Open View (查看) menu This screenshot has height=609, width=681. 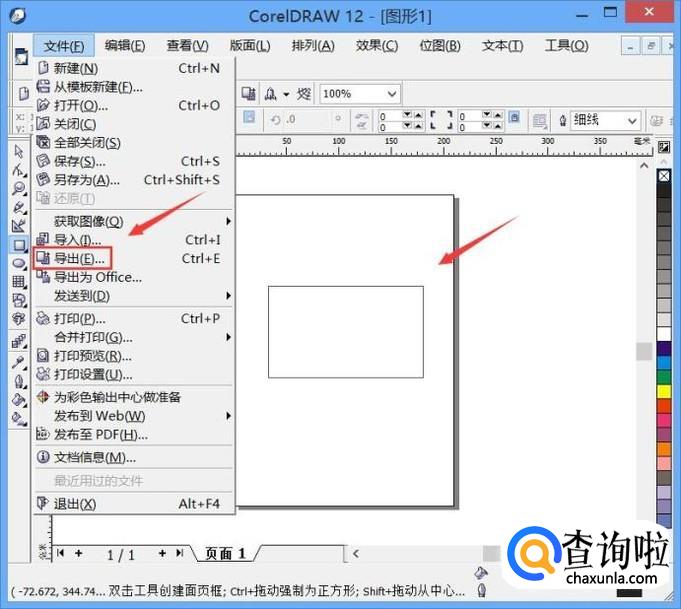pos(188,45)
